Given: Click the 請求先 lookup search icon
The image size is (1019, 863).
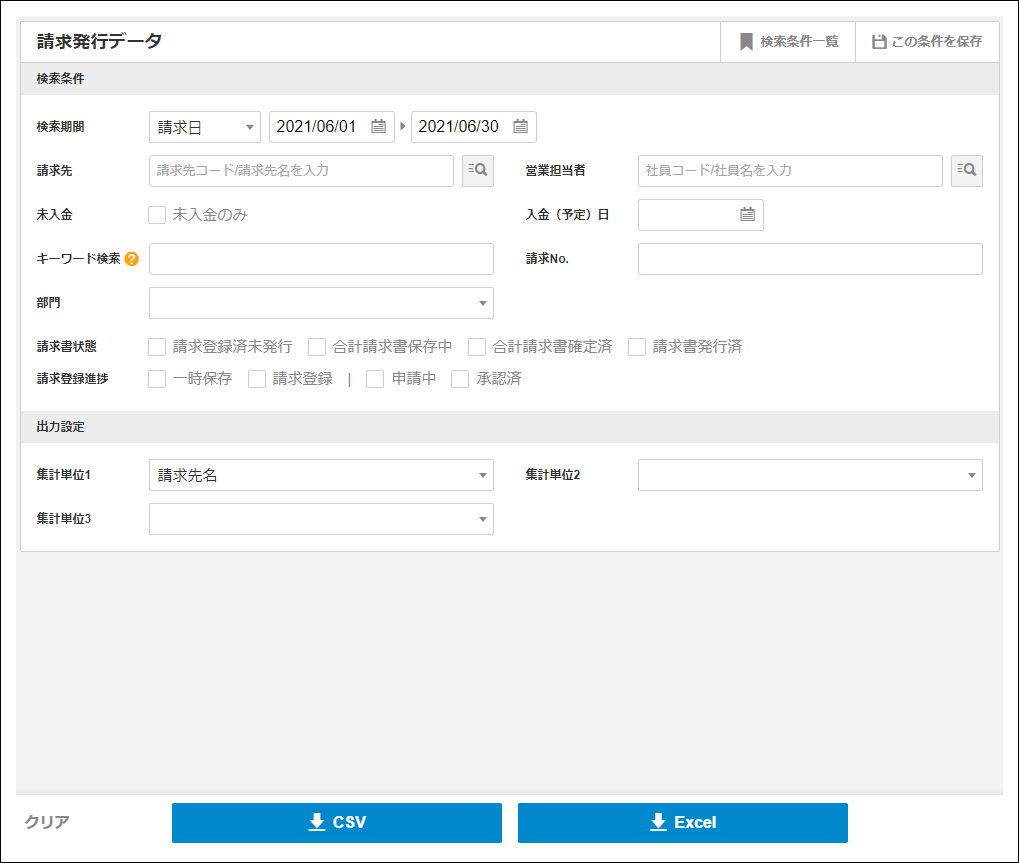Looking at the screenshot, I should 478,171.
